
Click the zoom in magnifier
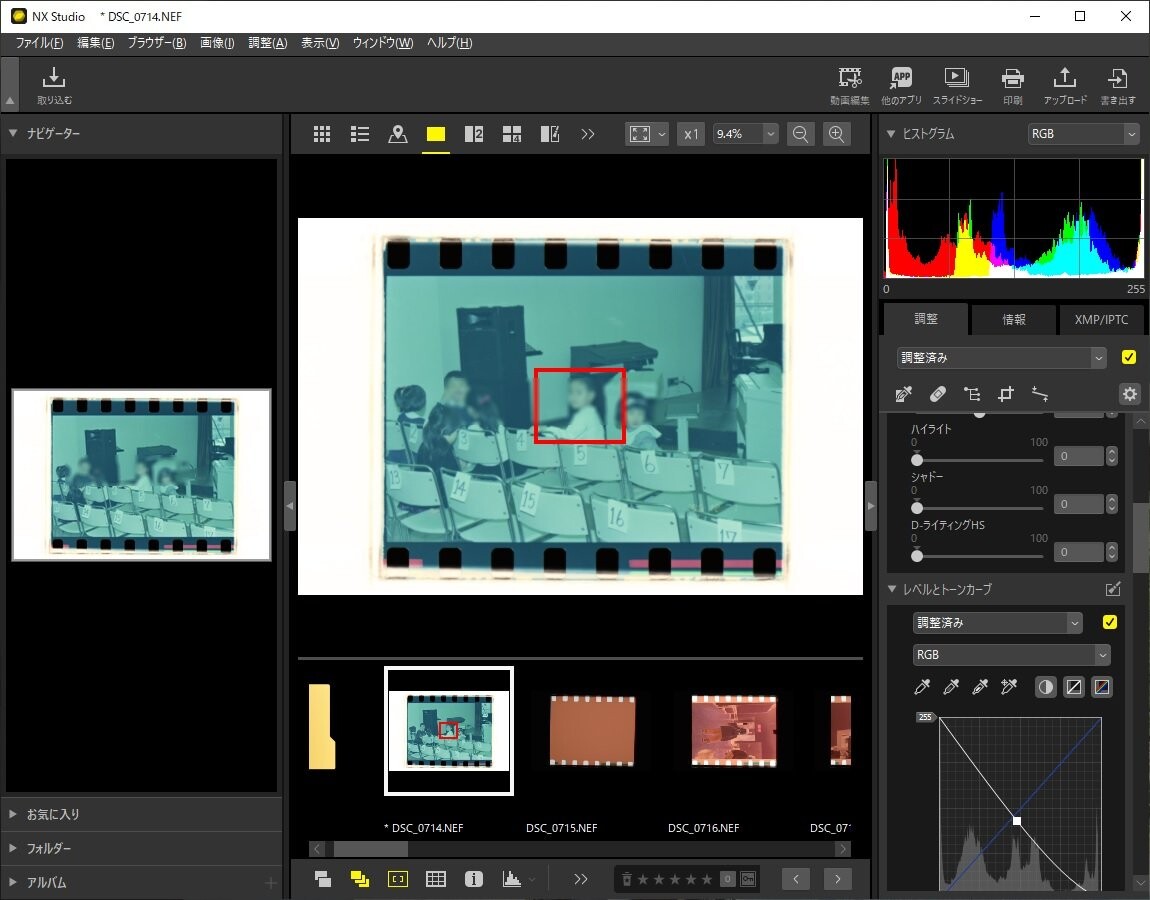[x=837, y=134]
